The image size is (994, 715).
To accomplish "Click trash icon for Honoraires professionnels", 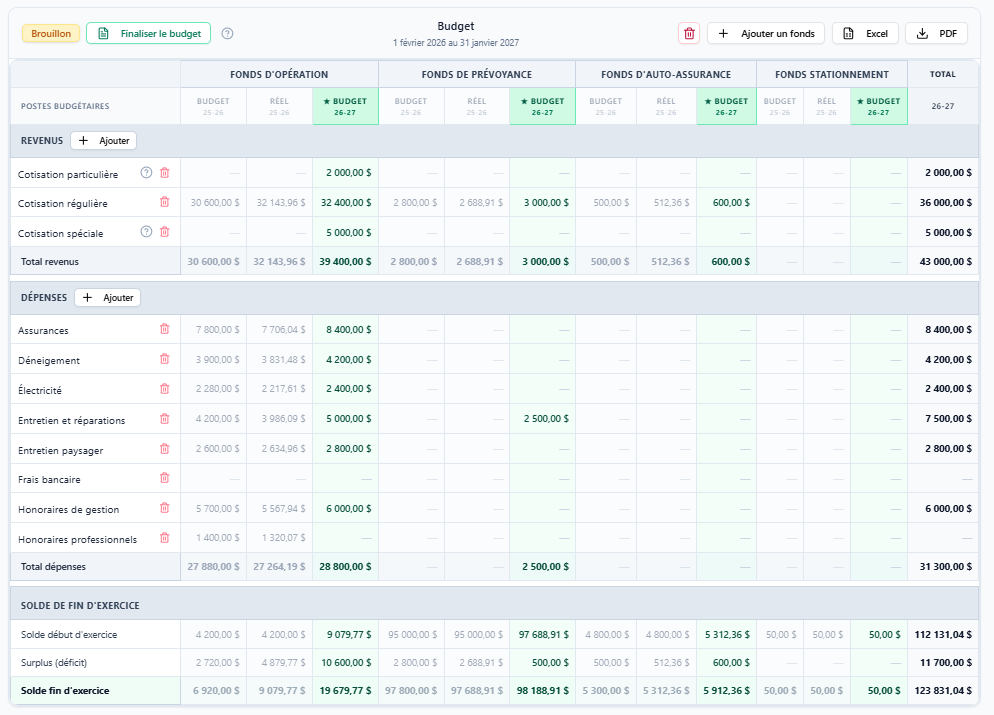I will click(165, 538).
